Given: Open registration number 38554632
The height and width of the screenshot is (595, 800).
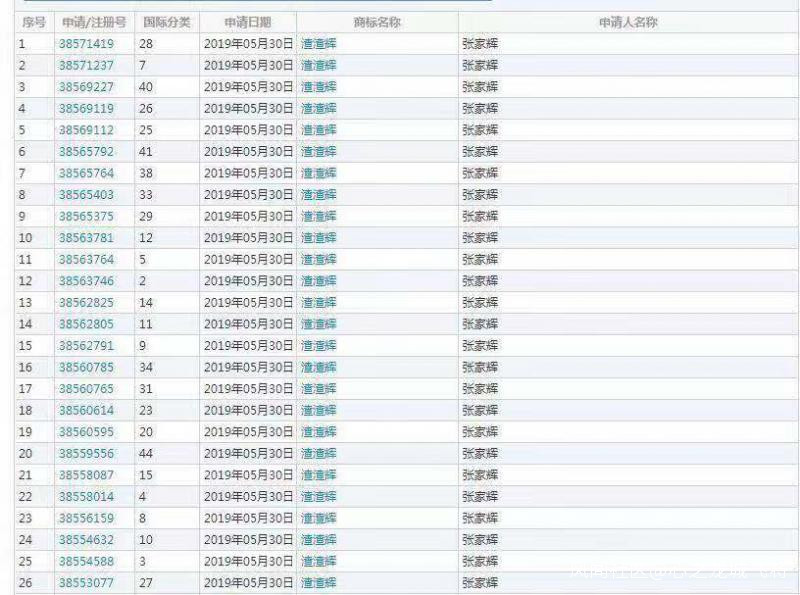Looking at the screenshot, I should click(86, 539).
